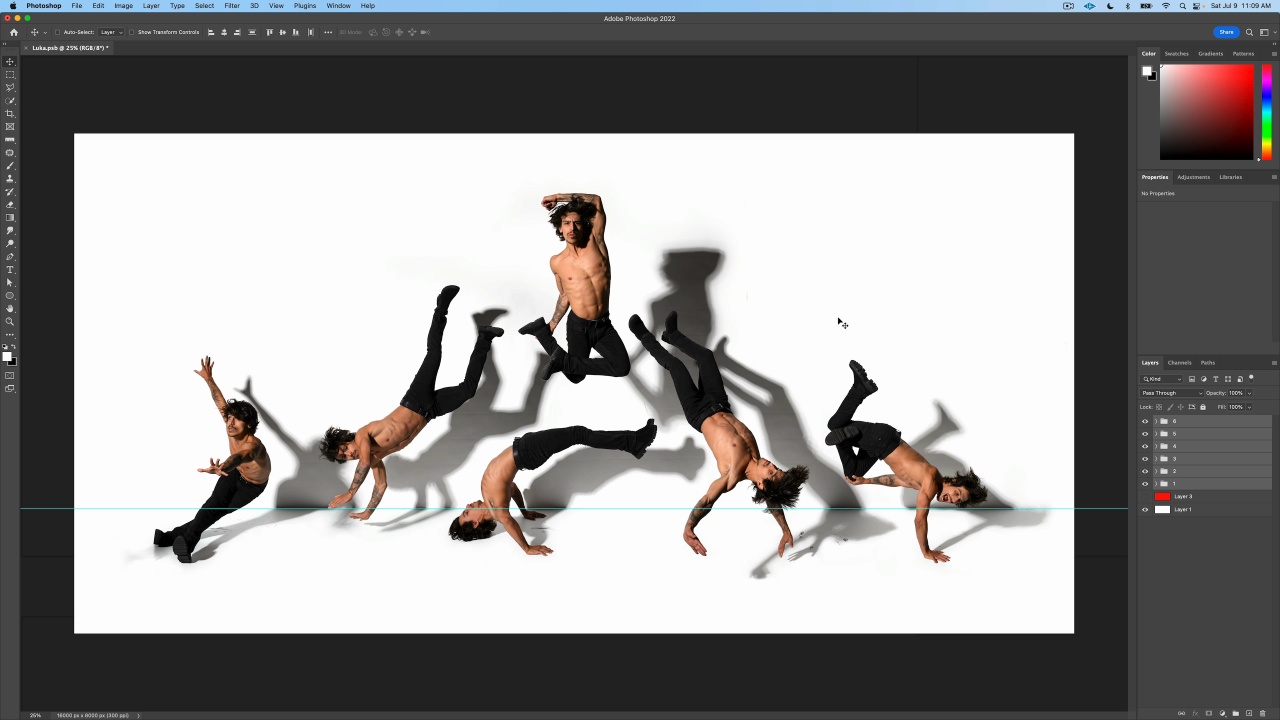Click the Home icon in options bar

point(14,32)
